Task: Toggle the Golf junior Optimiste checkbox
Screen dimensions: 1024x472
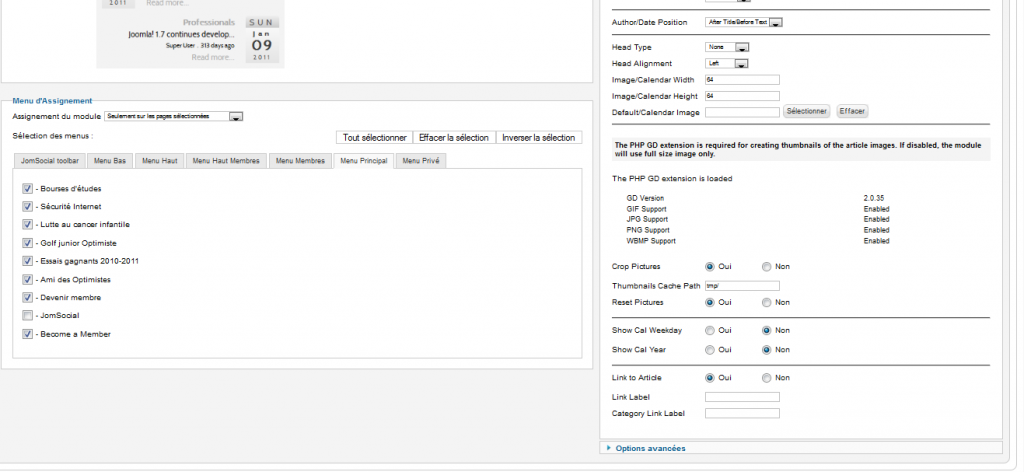Action: (27, 243)
